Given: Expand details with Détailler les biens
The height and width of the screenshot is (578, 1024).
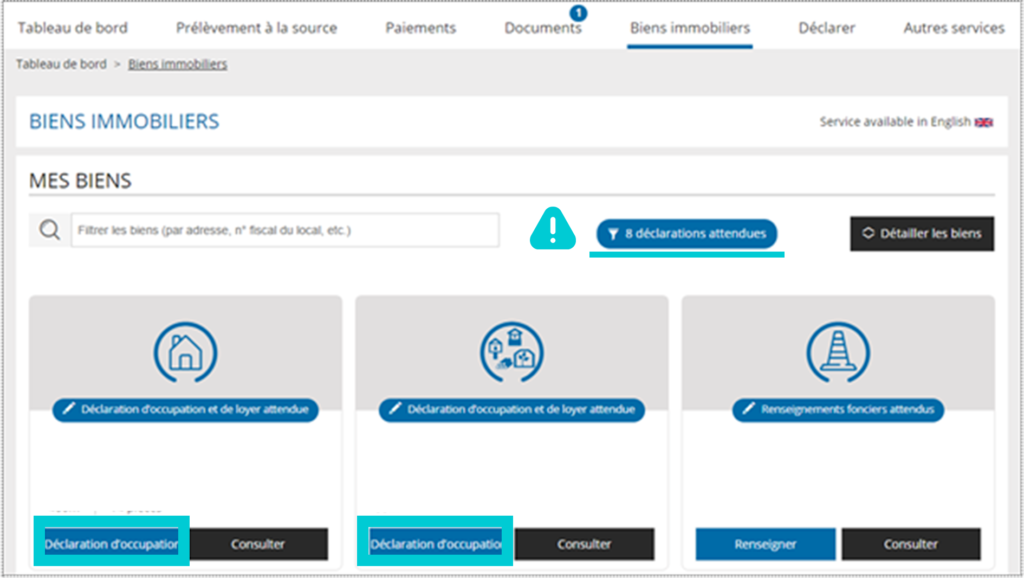Looking at the screenshot, I should pyautogui.click(x=922, y=234).
